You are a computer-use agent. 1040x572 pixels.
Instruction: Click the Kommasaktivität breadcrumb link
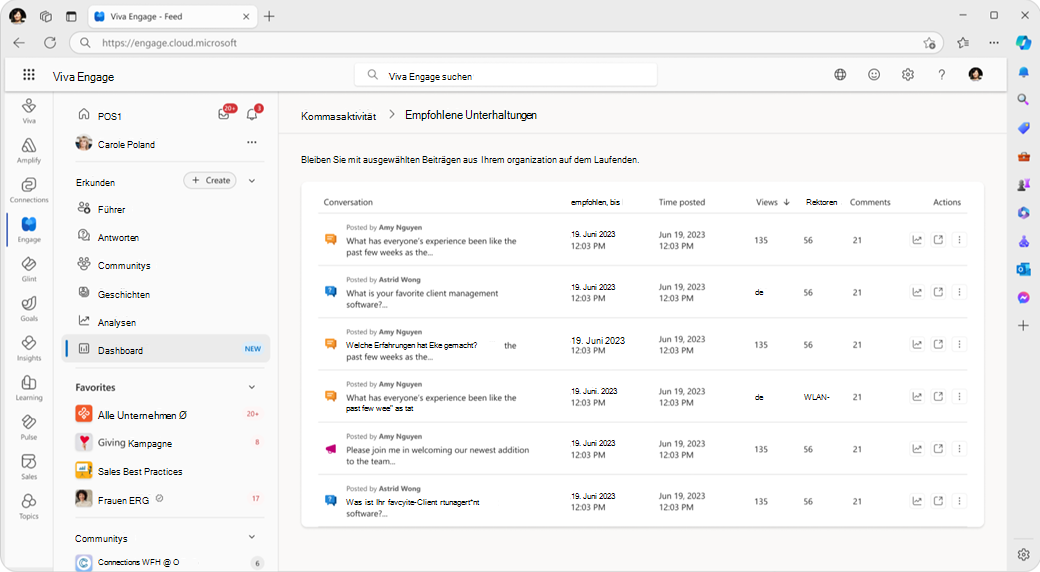pyautogui.click(x=338, y=116)
